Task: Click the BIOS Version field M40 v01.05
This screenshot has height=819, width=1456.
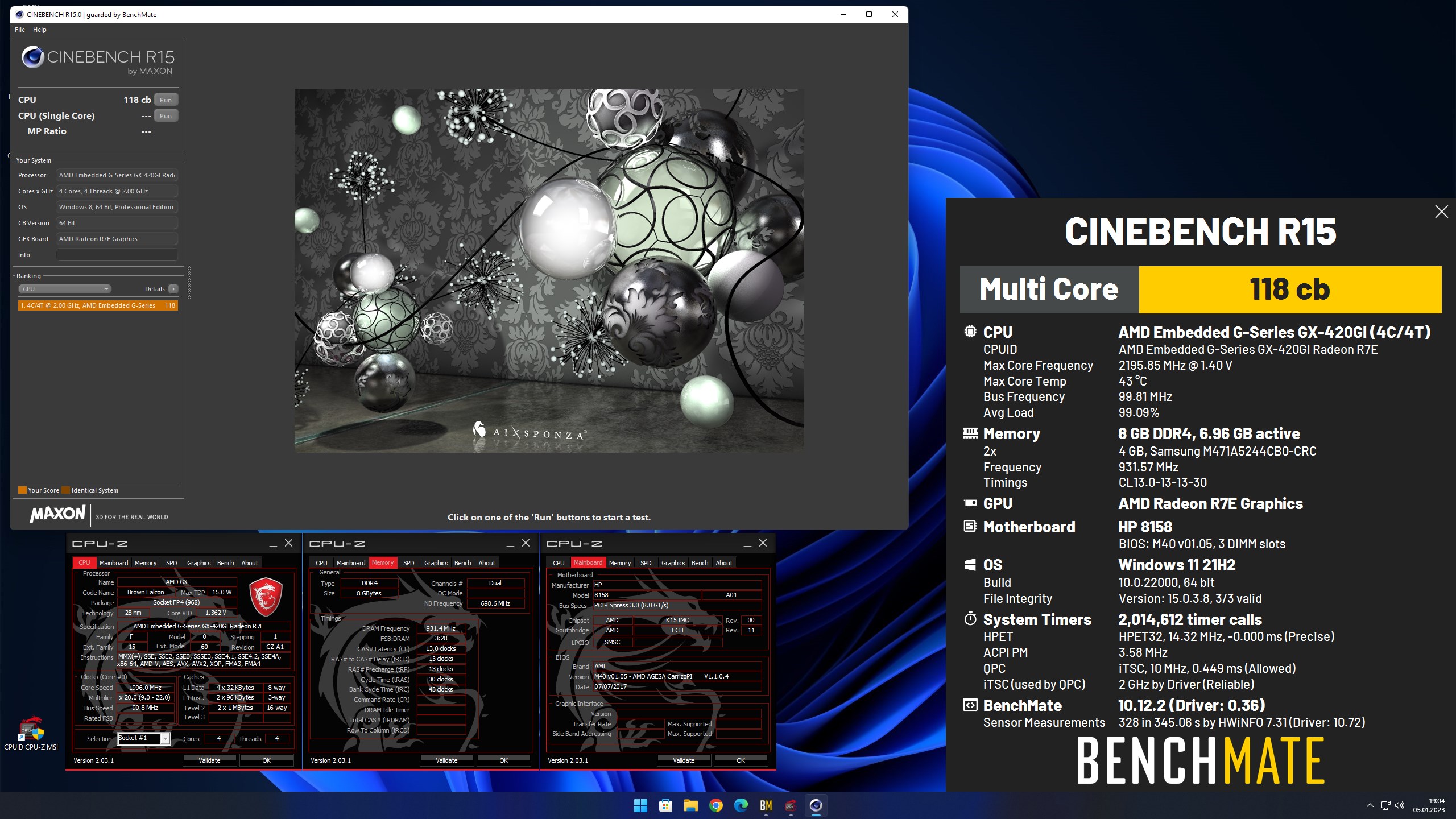Action: point(677,676)
